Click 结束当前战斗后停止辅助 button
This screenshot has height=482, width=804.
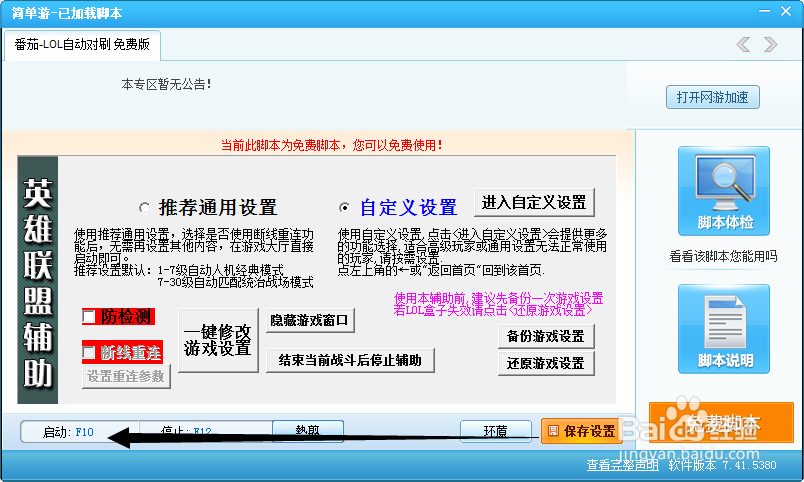click(x=350, y=360)
